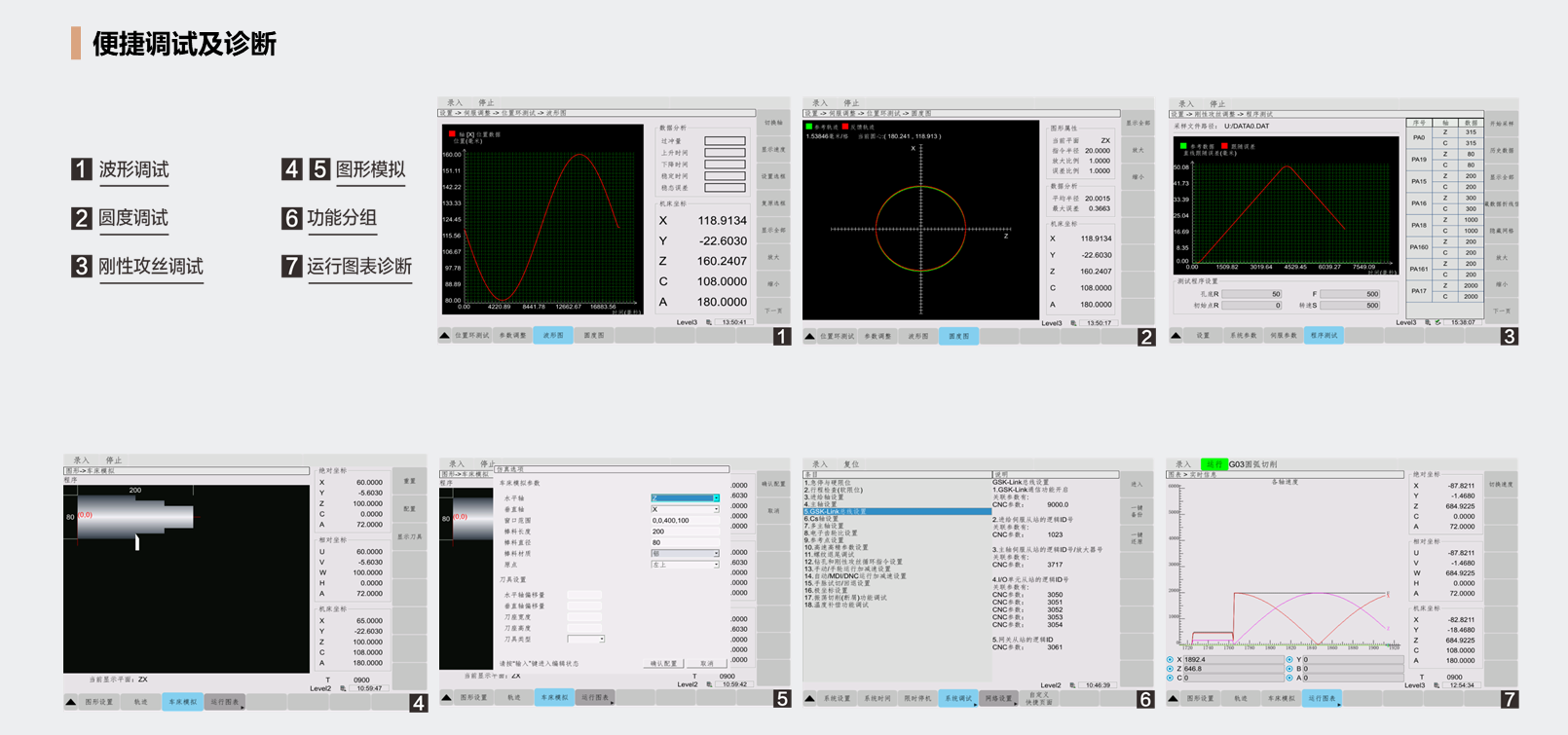Click up-arrow icon in lathe simulation screen 4
The image size is (1568, 735).
click(x=71, y=701)
